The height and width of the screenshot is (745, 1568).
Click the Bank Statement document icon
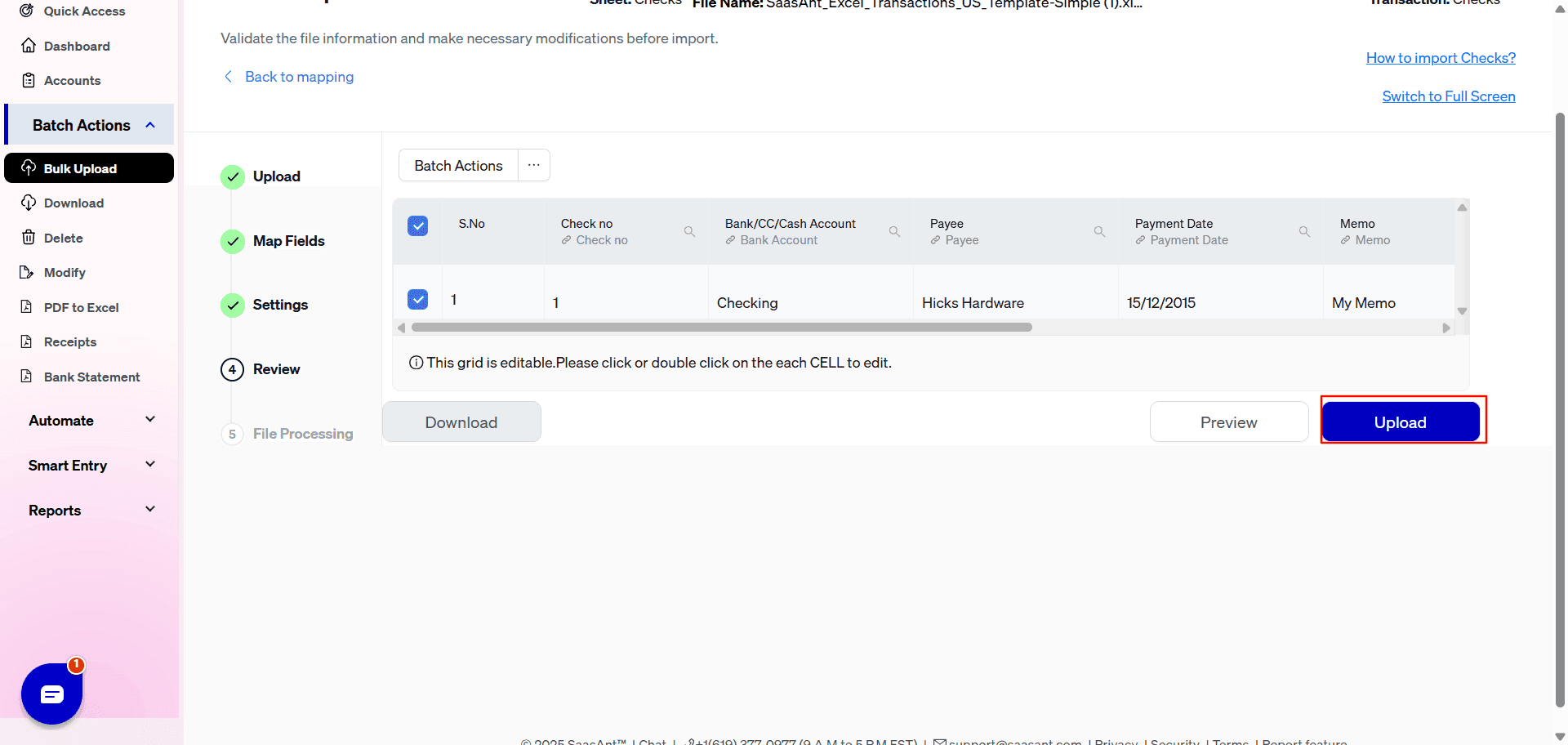27,377
